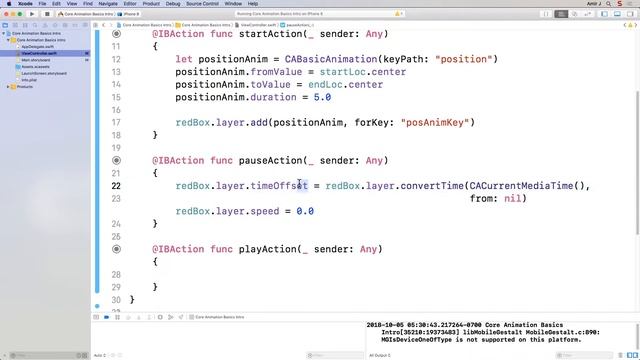Toggle the navigator panel visibility

(604, 14)
